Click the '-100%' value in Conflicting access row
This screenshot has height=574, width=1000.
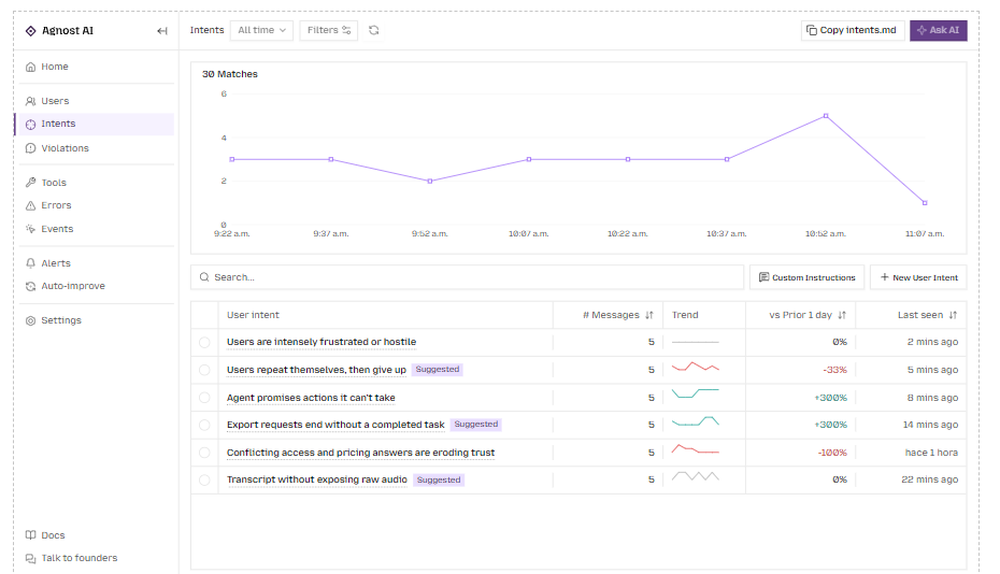point(832,453)
